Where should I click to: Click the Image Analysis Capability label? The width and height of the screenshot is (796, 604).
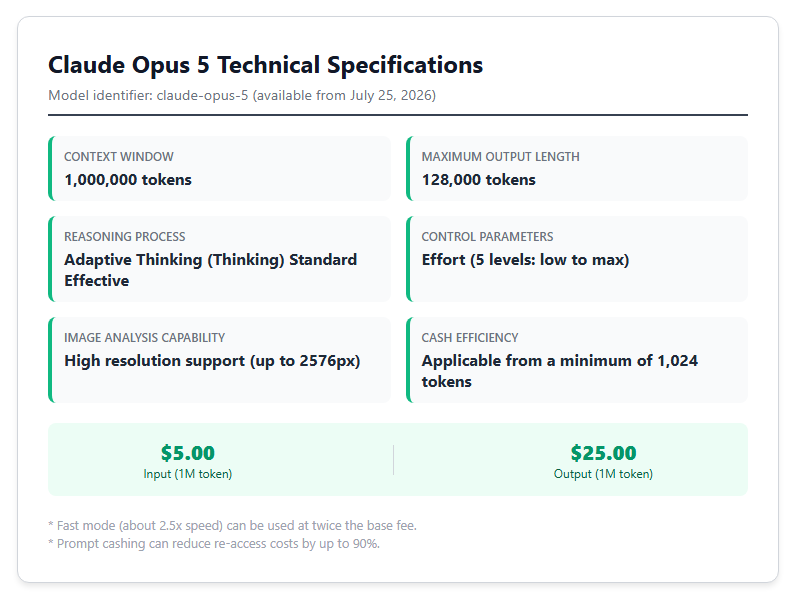click(145, 338)
